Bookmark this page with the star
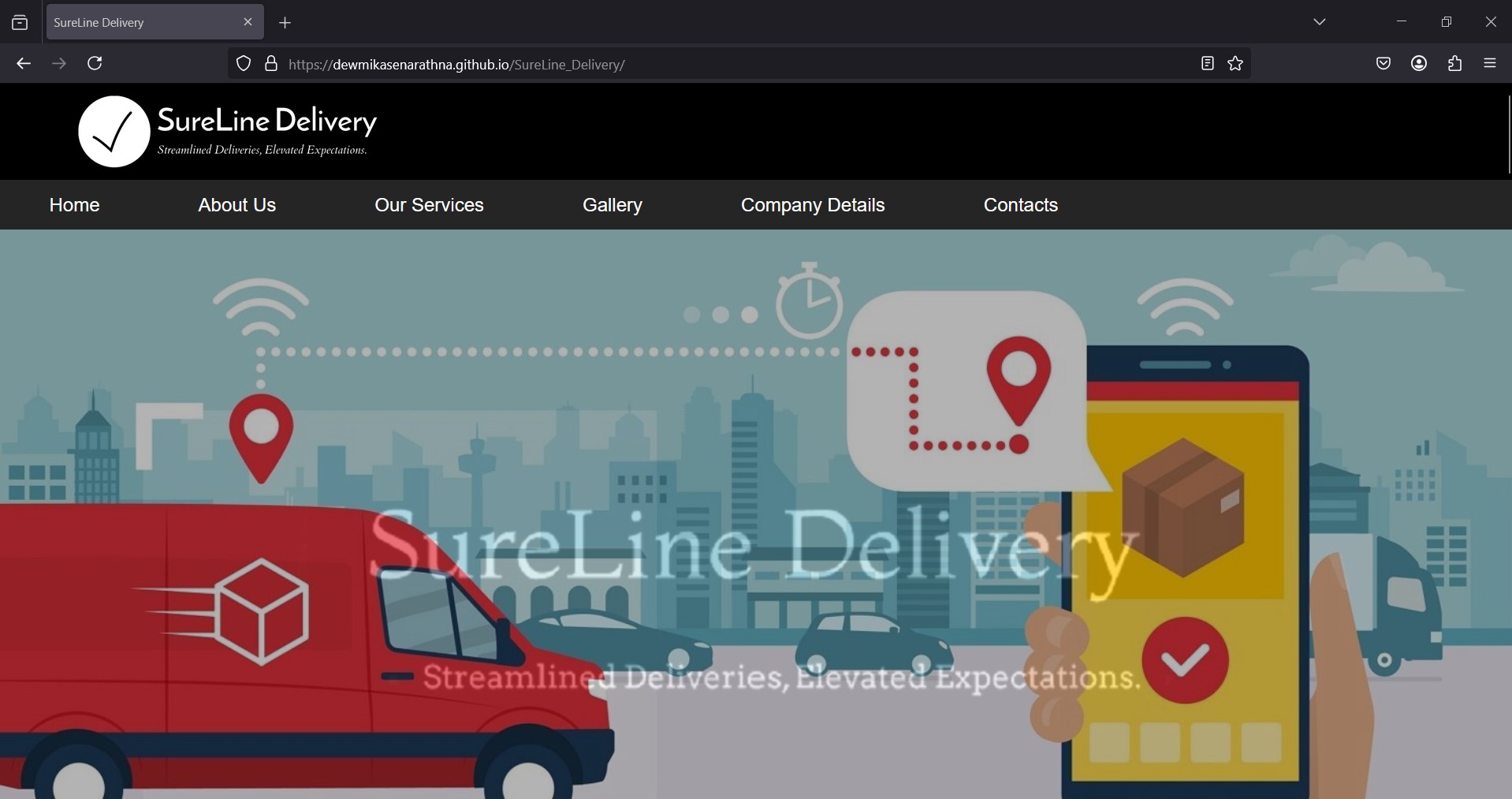This screenshot has width=1512, height=799. tap(1235, 64)
